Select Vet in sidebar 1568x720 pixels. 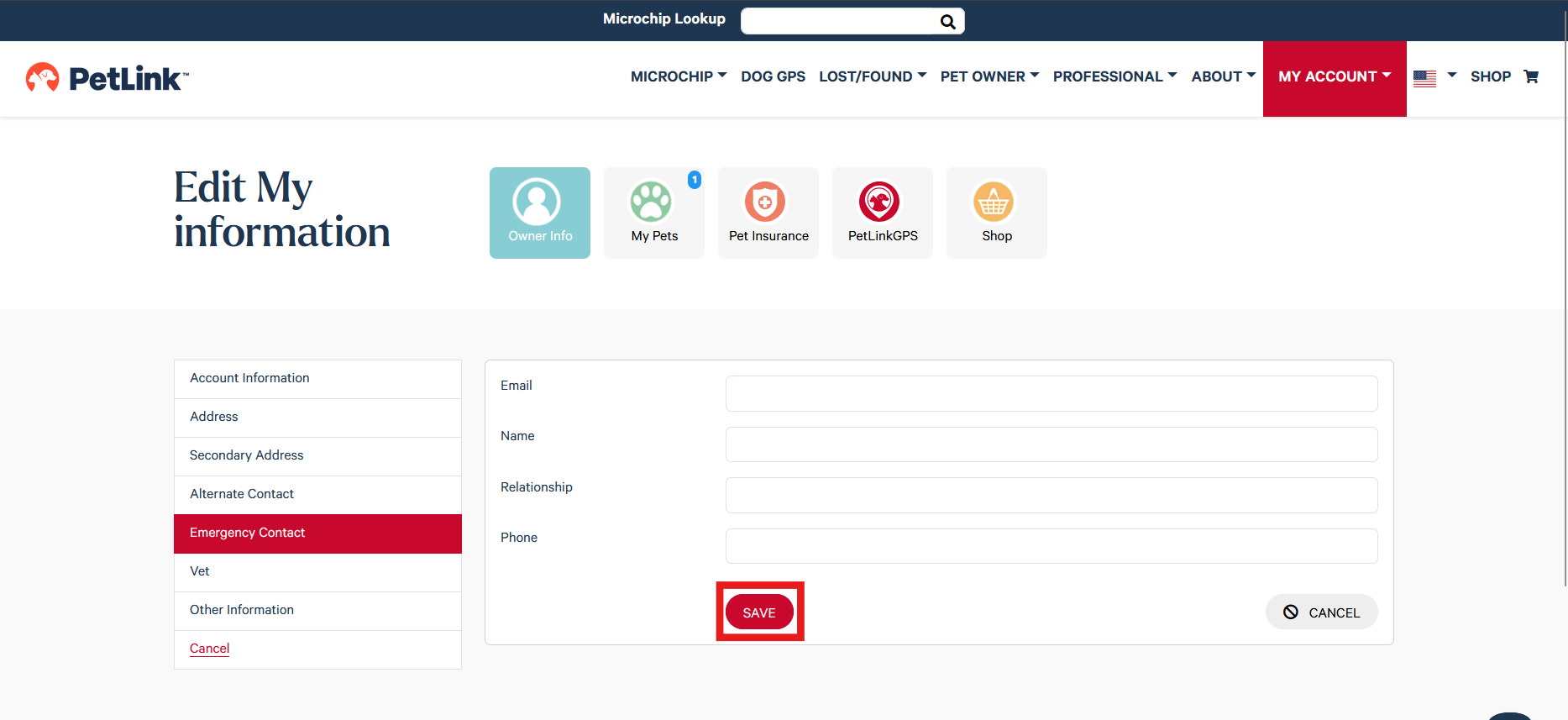[x=317, y=572]
